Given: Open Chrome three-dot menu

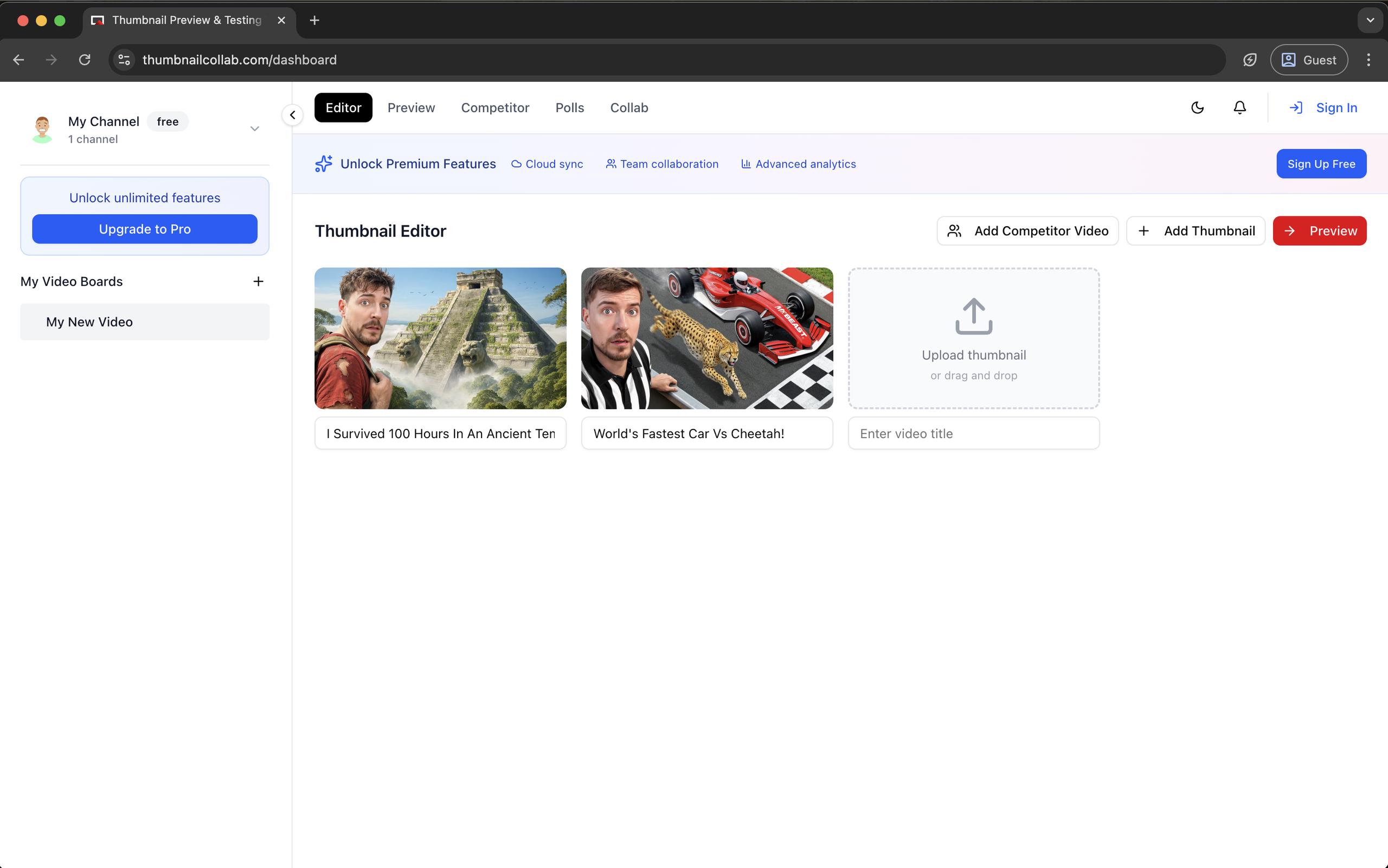Looking at the screenshot, I should click(x=1368, y=60).
